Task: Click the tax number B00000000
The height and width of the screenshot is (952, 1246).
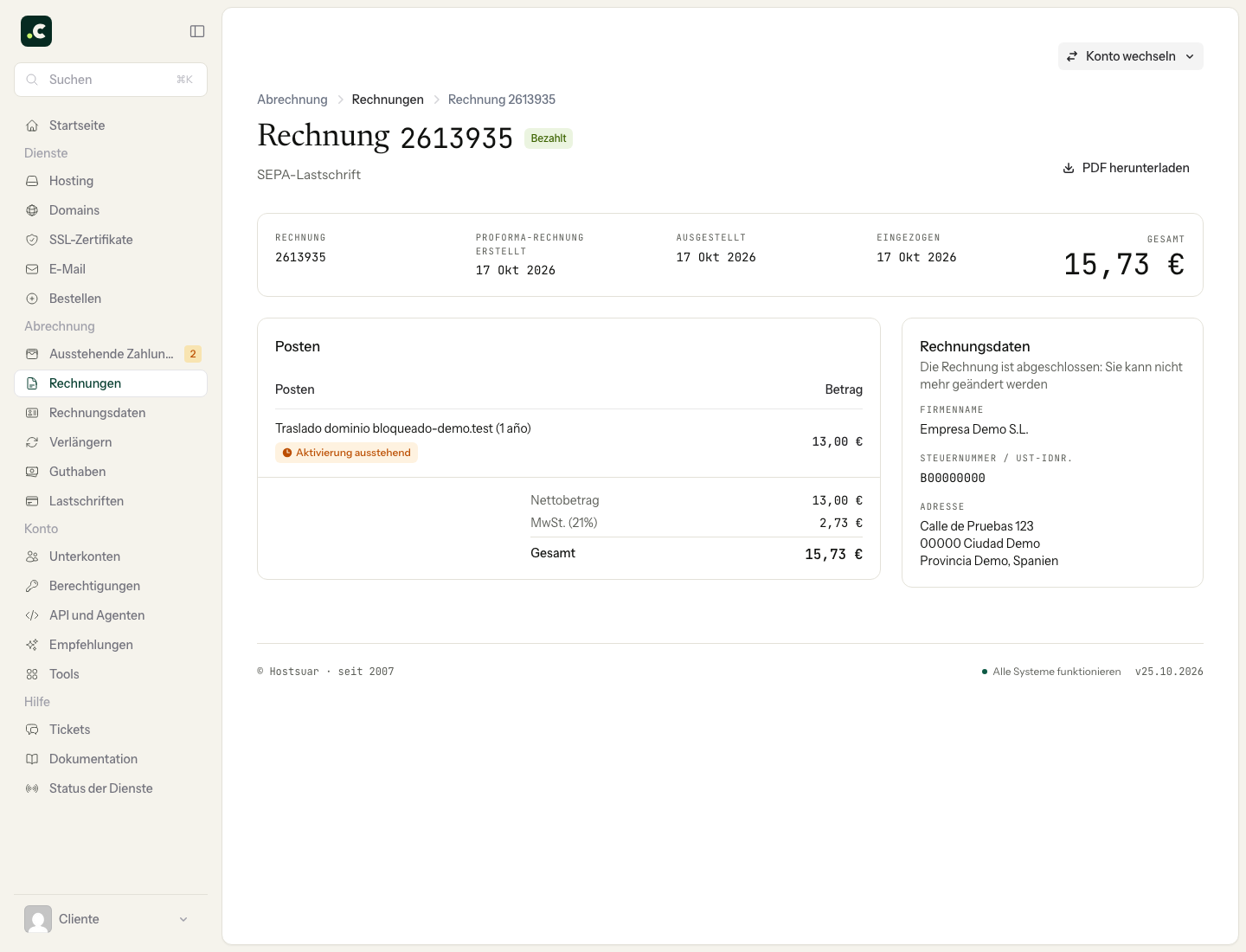Action: (953, 478)
